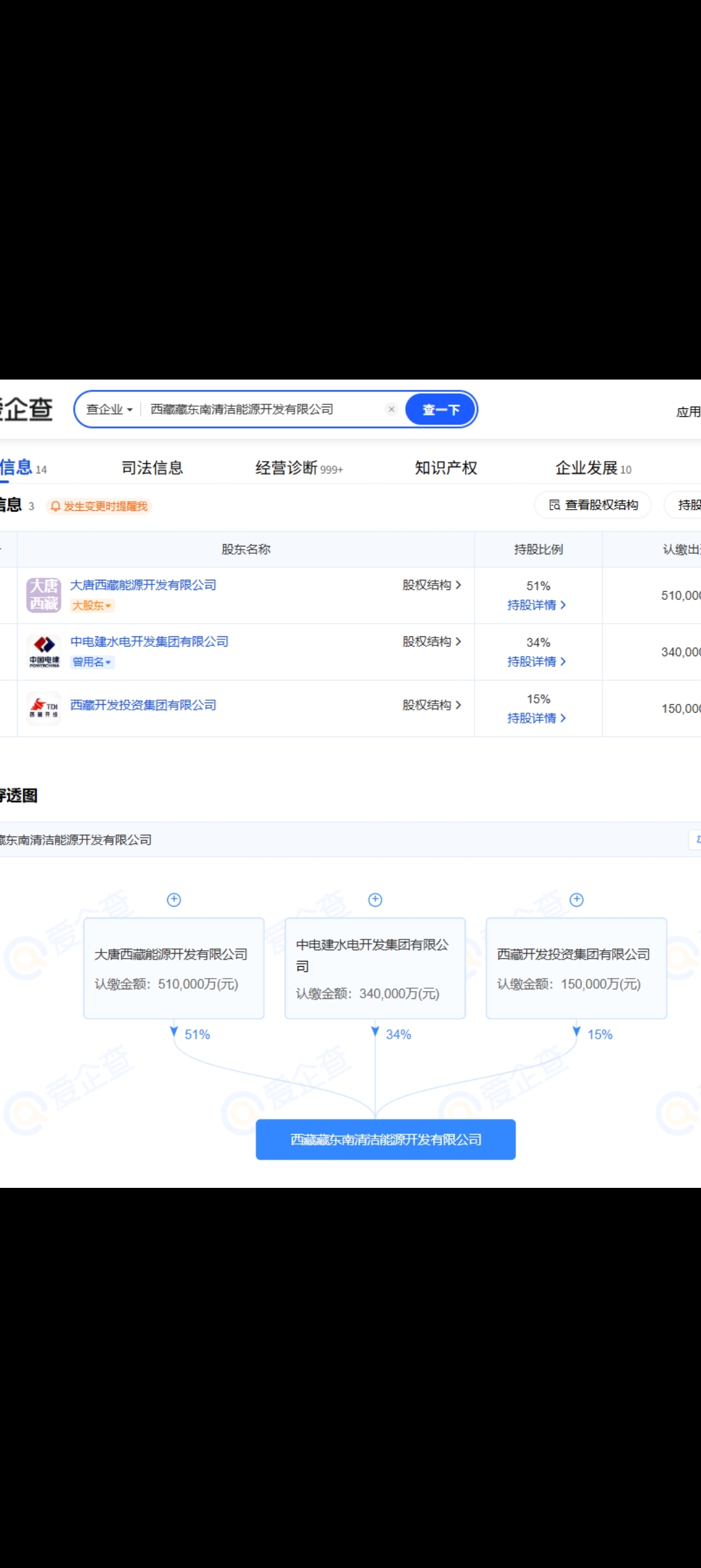Image resolution: width=701 pixels, height=1568 pixels.
Task: Switch to the 司法信息 tab
Action: [152, 467]
